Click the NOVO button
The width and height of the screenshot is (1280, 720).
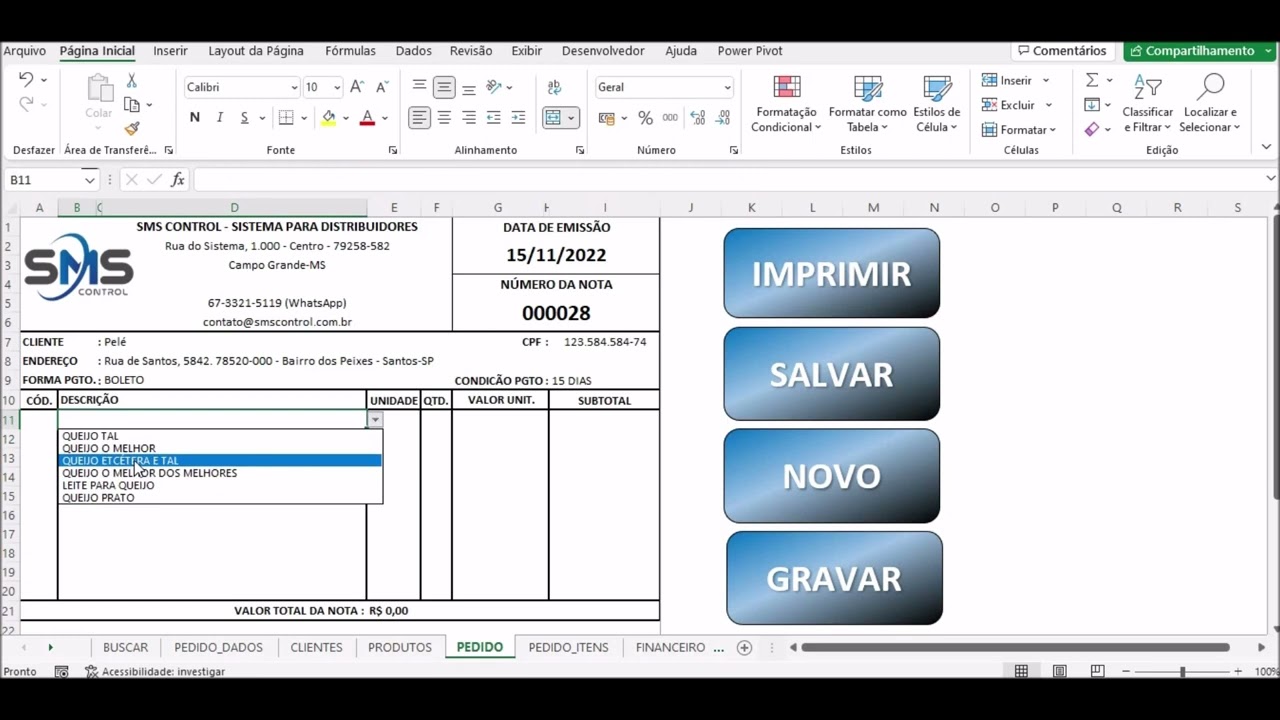(831, 476)
